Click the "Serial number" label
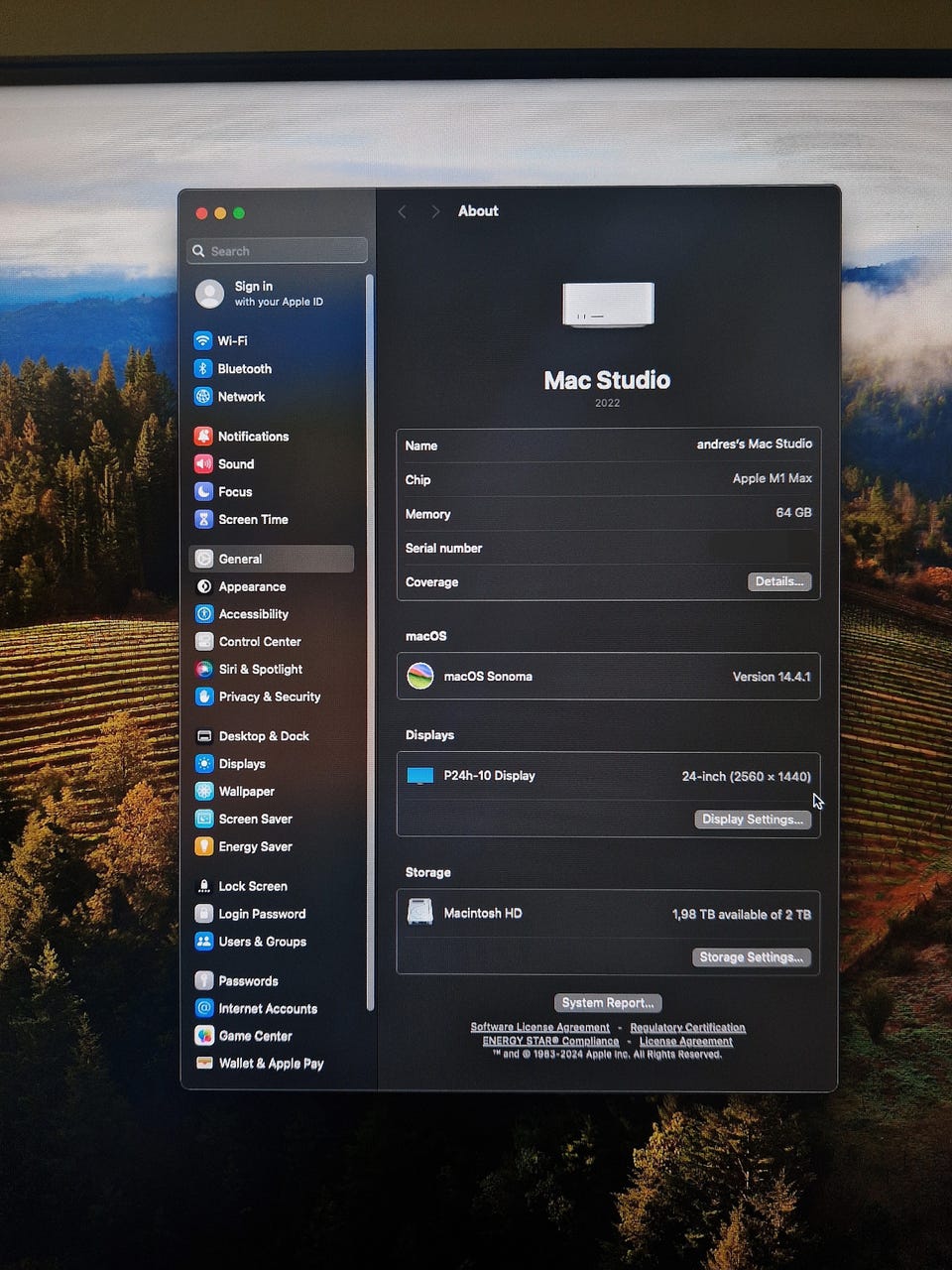 click(443, 548)
